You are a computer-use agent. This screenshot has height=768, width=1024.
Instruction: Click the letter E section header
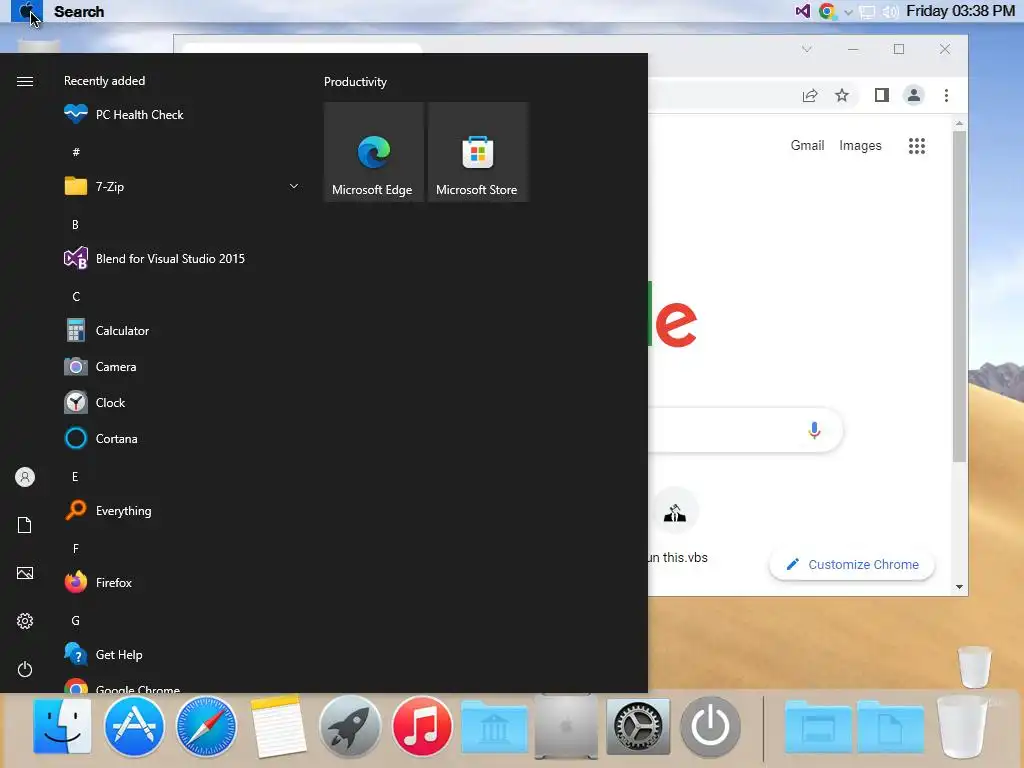point(75,477)
